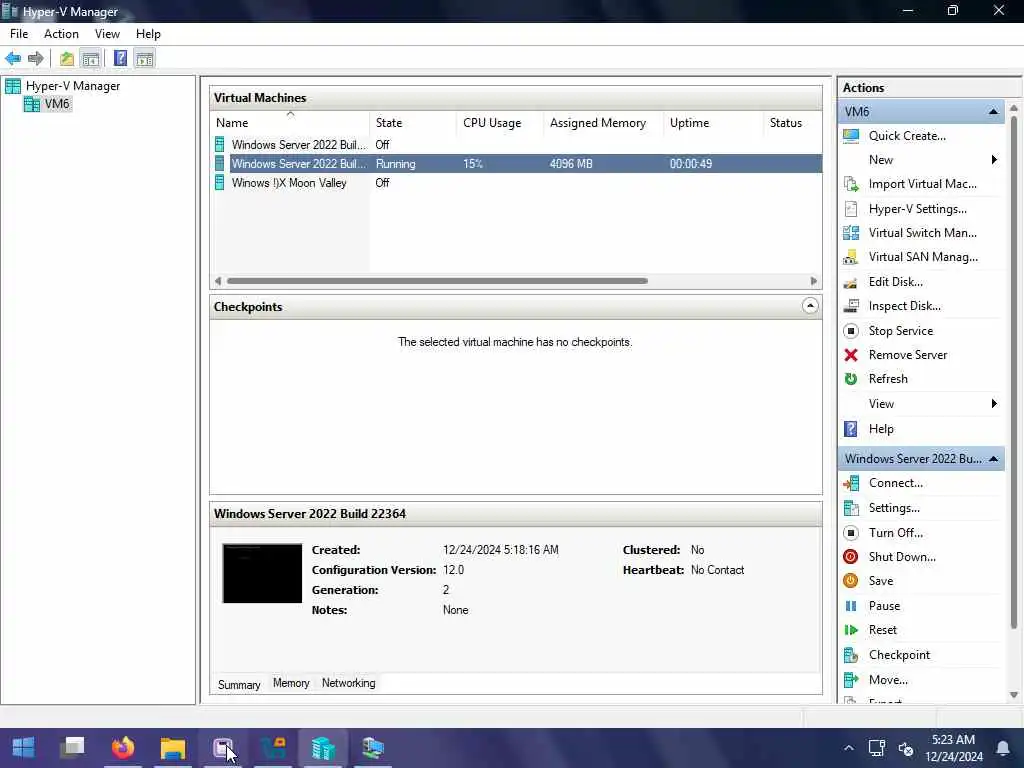Screen dimensions: 1024x768
Task: Click the orange Save icon
Action: pos(851,581)
